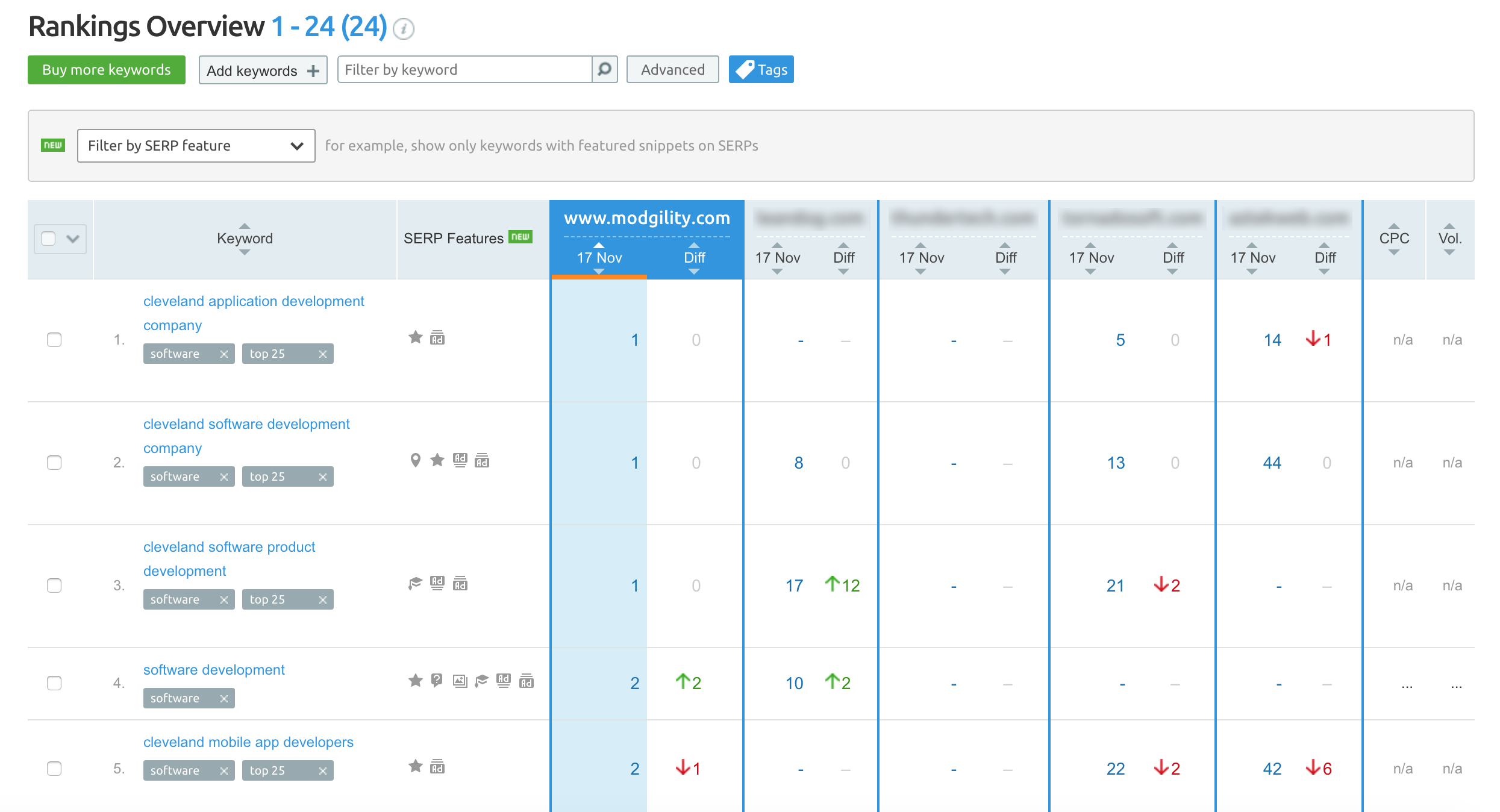Screen dimensions: 1500x812
Task: Click the star icon in software development row
Action: point(416,681)
